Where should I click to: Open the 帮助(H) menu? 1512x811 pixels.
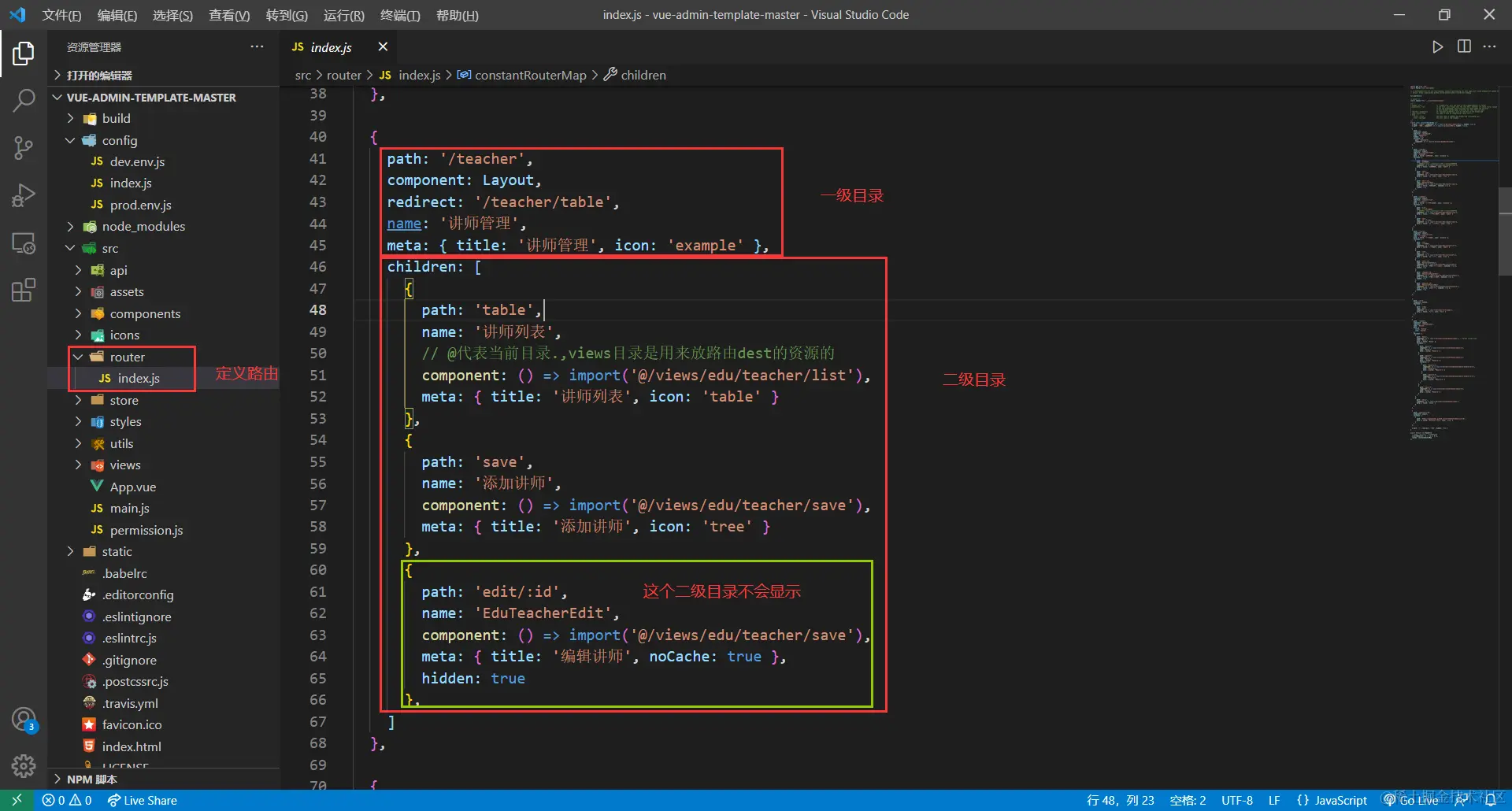pos(457,15)
